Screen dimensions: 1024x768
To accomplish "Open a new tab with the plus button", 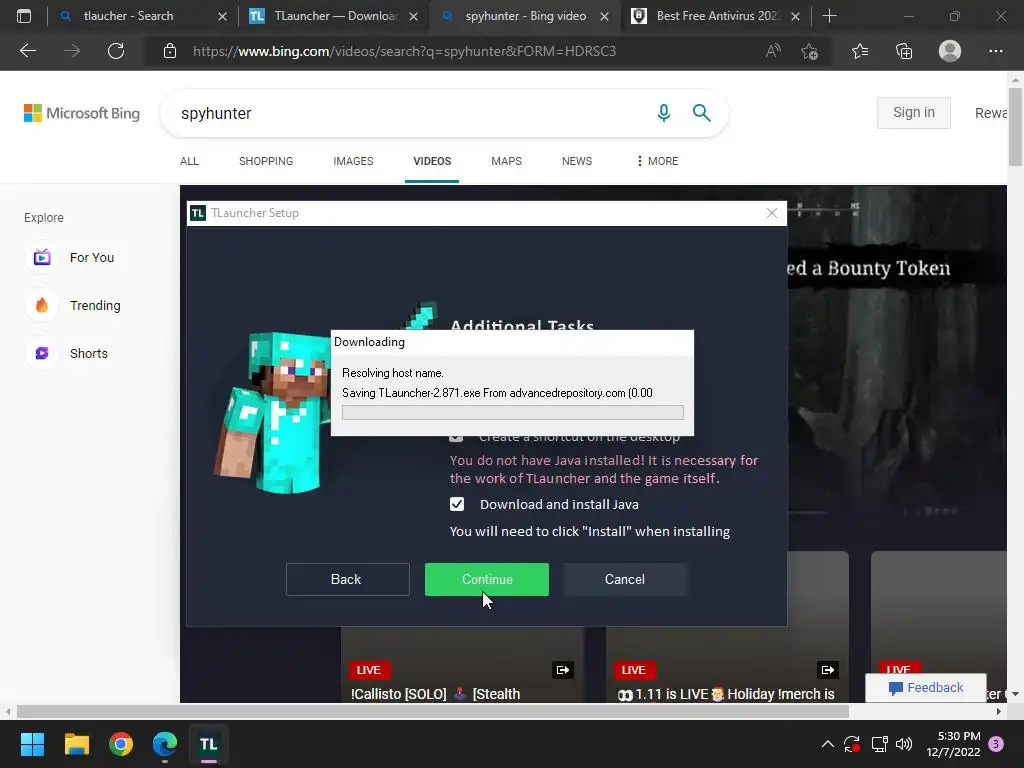I will coord(829,16).
